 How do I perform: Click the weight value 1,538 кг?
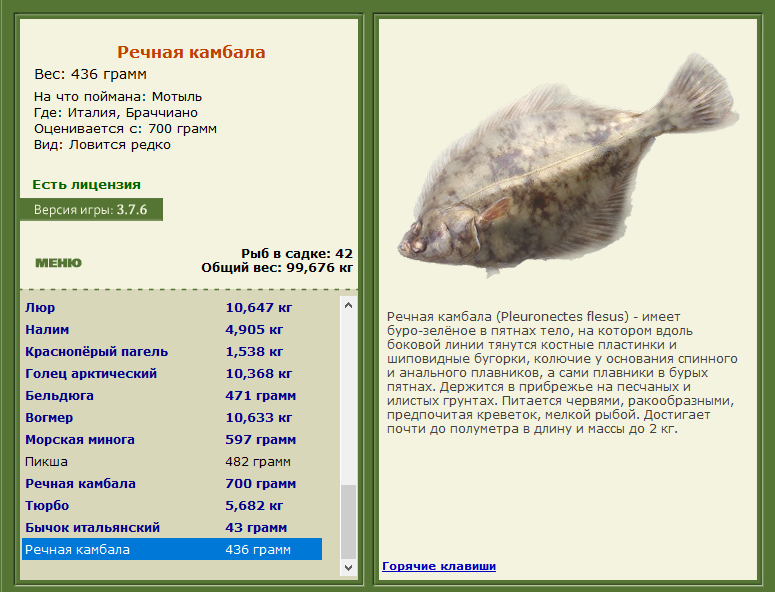point(254,351)
